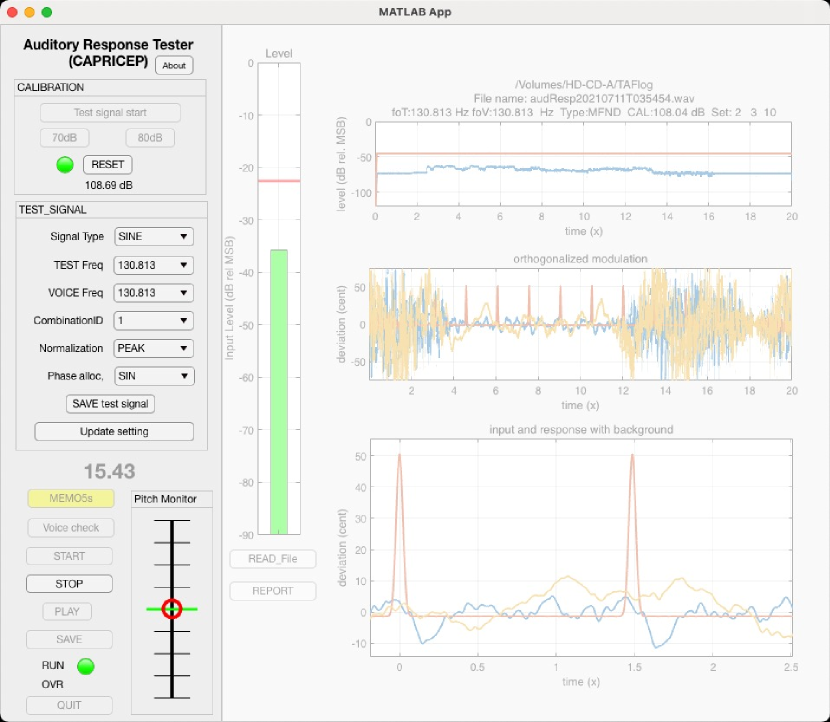
Task: Toggle the MEMO5s yellow button
Action: coord(69,499)
